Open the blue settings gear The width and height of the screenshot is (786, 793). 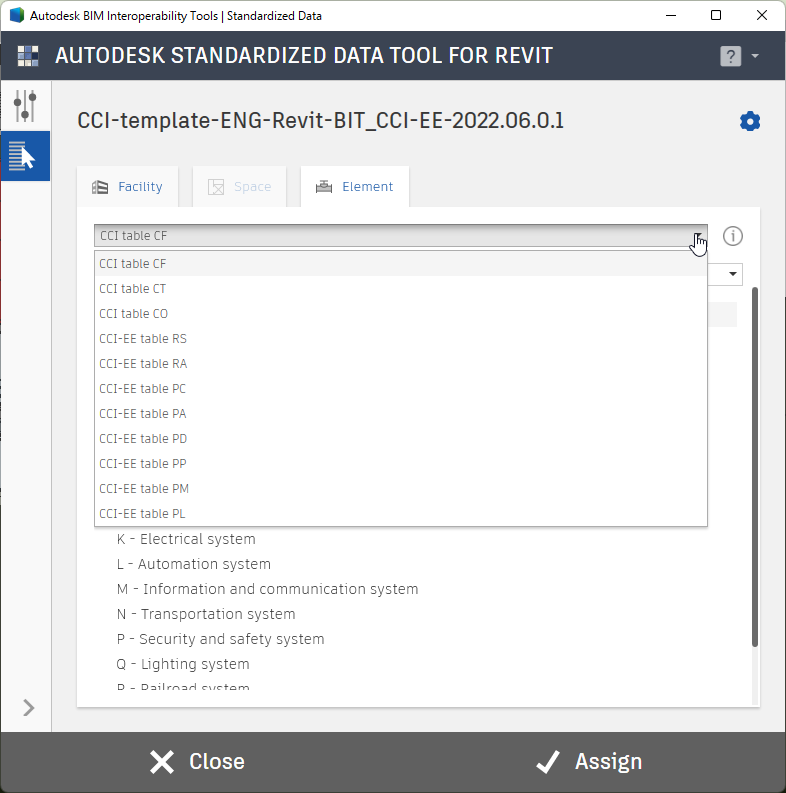coord(750,121)
